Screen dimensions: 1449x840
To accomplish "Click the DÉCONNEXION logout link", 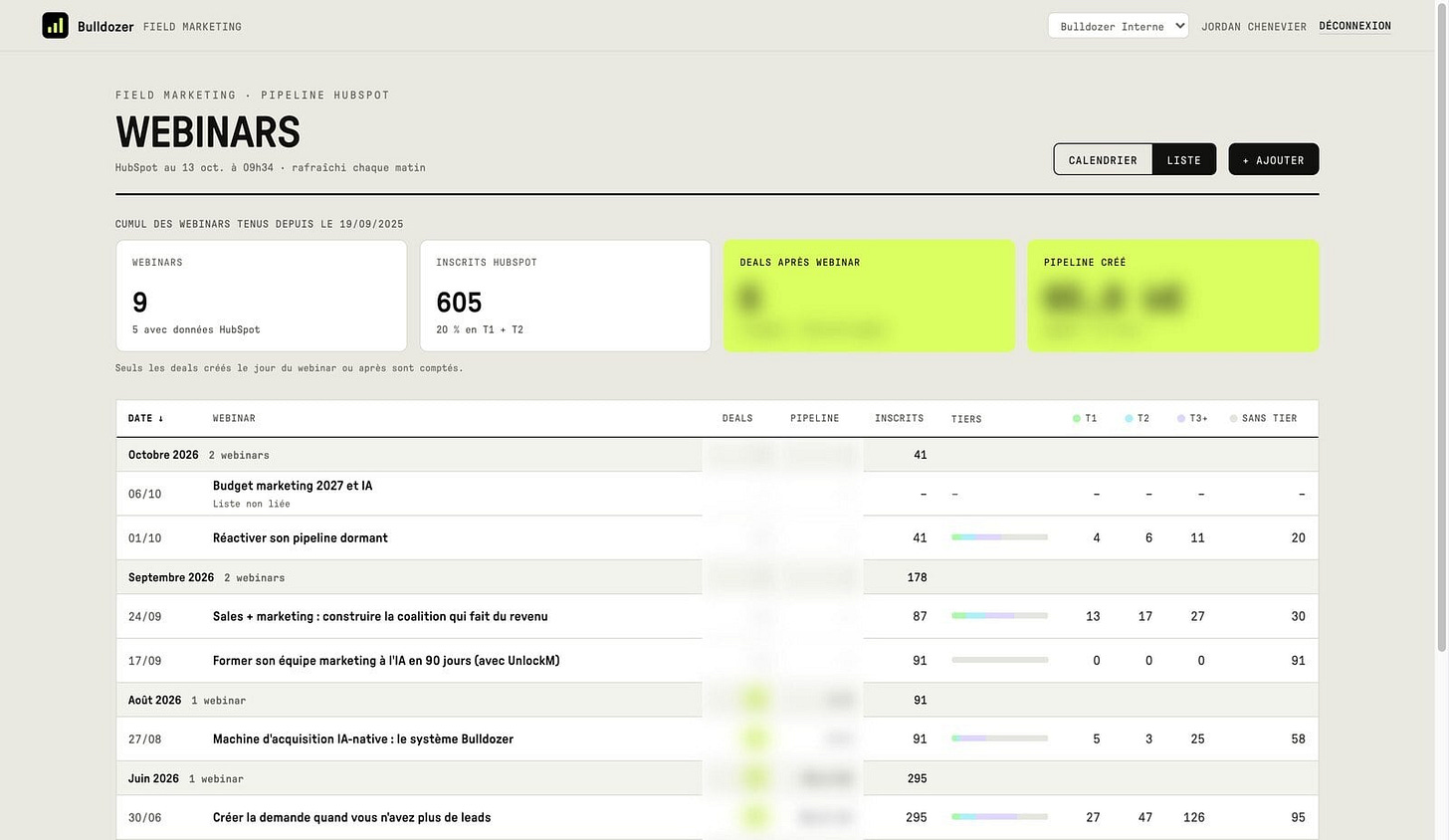I will [x=1354, y=26].
